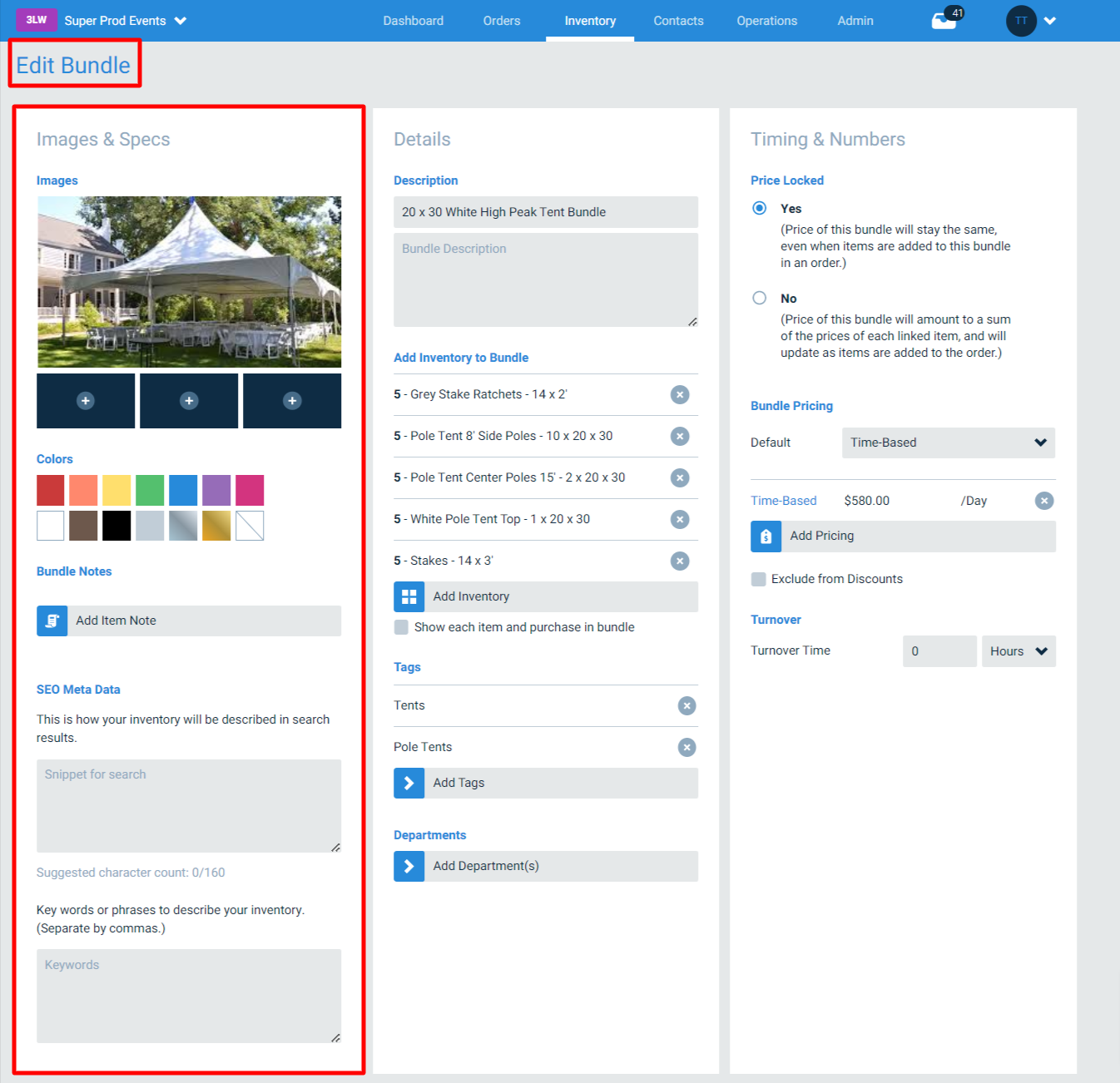Remove the Pole Tents tag
Viewport: 1120px width, 1083px height.
686,747
